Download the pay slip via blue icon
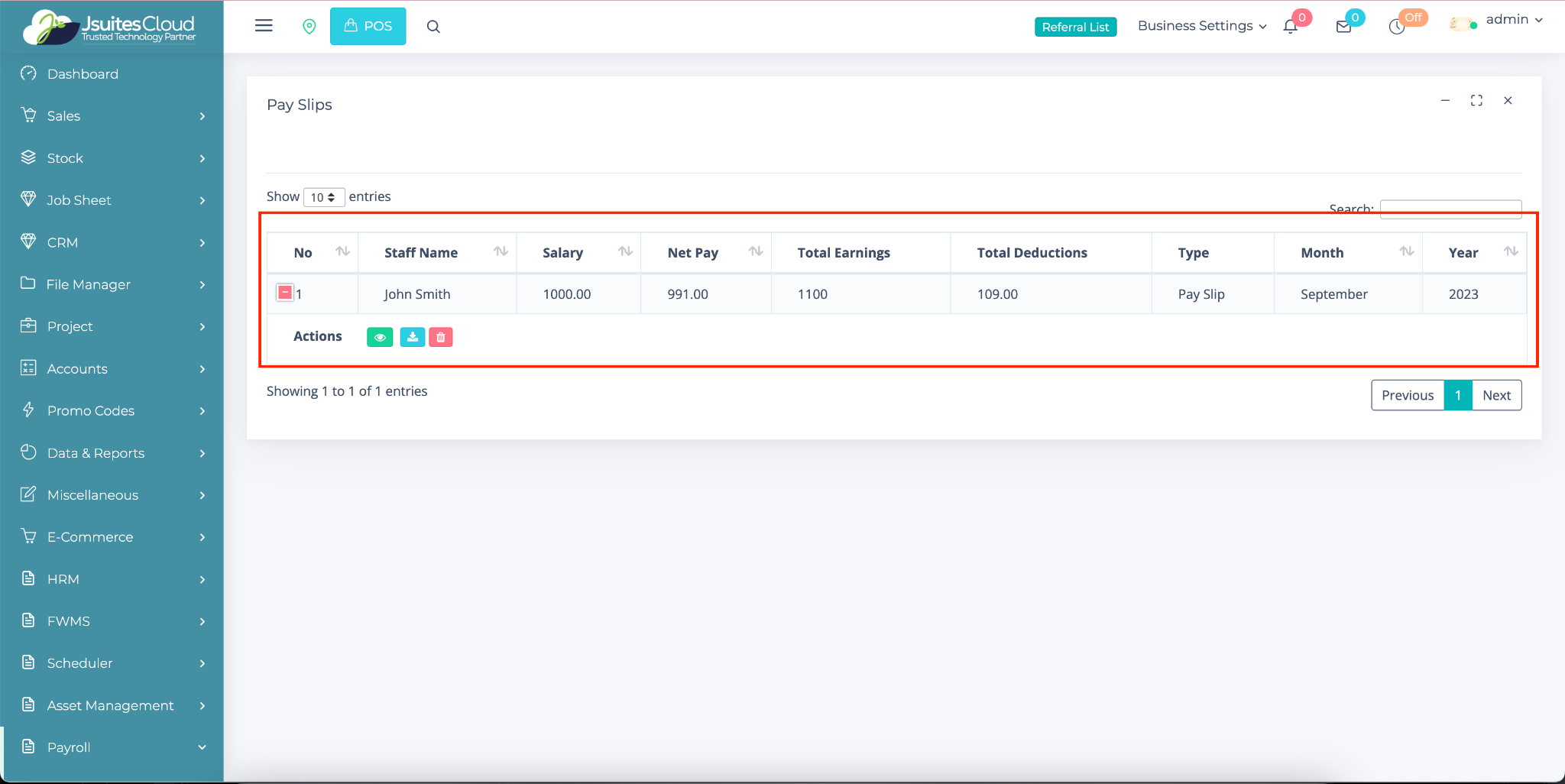Image resolution: width=1565 pixels, height=784 pixels. click(412, 337)
